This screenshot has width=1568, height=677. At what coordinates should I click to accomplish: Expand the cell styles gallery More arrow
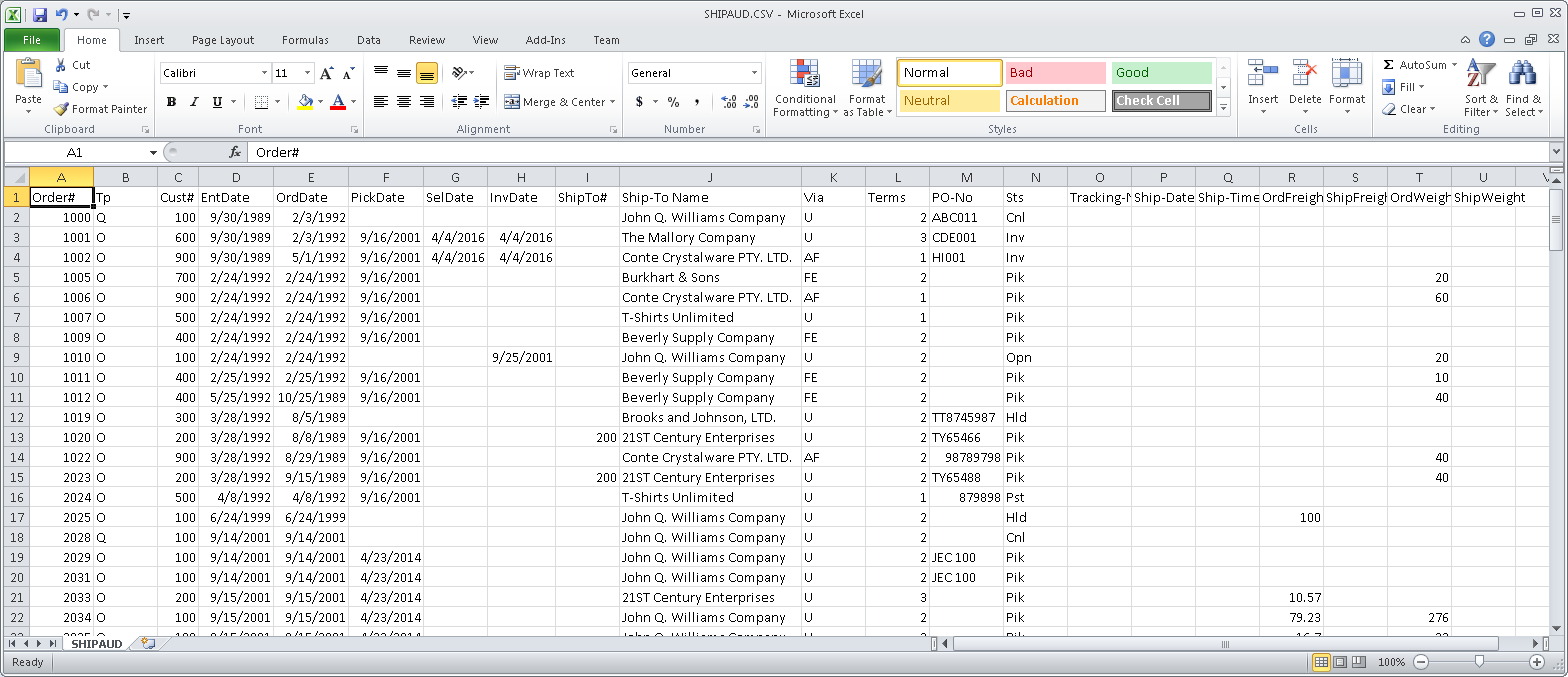(1223, 107)
